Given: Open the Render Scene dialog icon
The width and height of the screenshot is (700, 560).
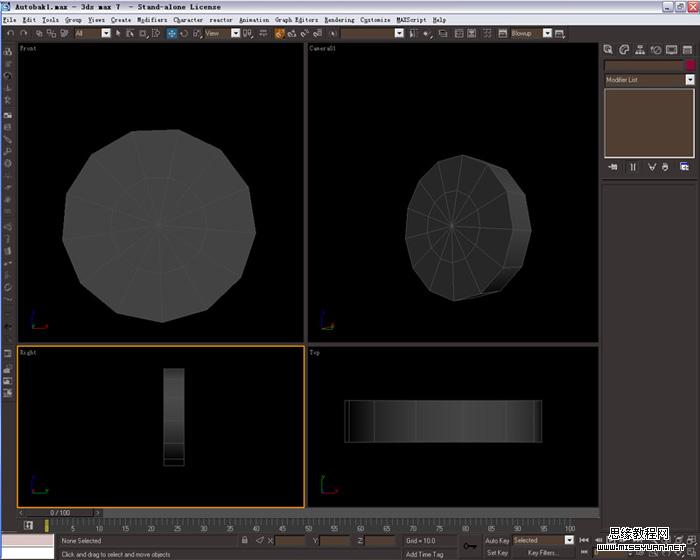Looking at the screenshot, I should (502, 33).
